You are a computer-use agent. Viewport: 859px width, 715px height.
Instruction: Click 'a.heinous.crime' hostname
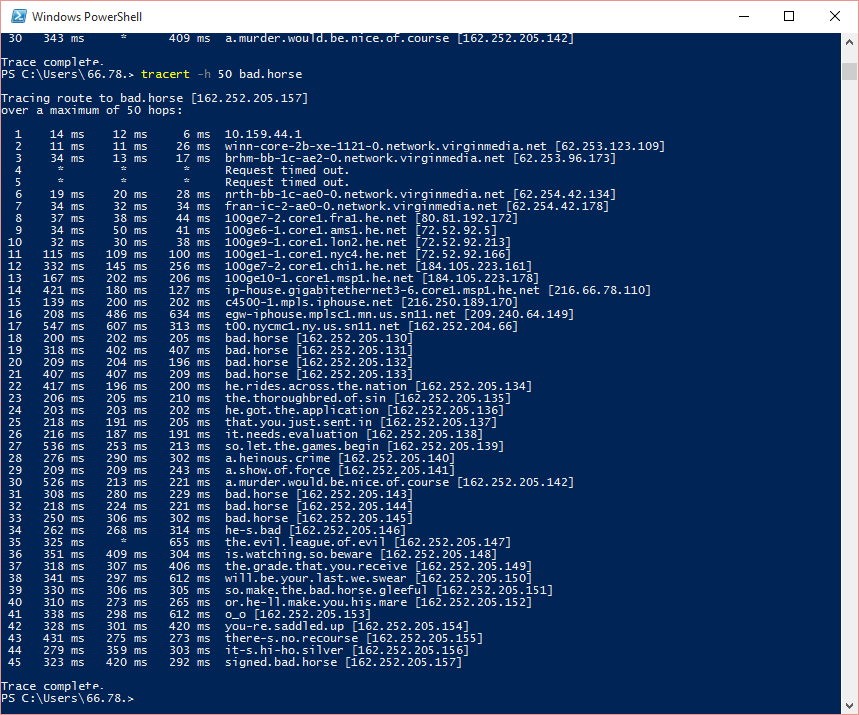tap(277, 460)
